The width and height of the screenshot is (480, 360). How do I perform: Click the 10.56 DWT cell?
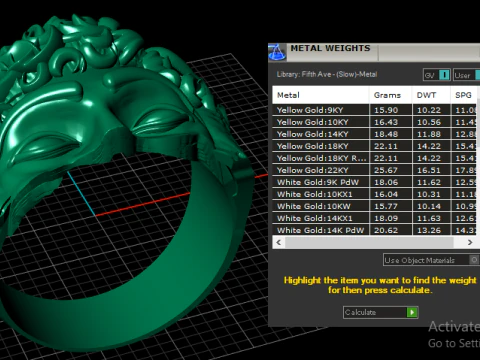tap(432, 122)
